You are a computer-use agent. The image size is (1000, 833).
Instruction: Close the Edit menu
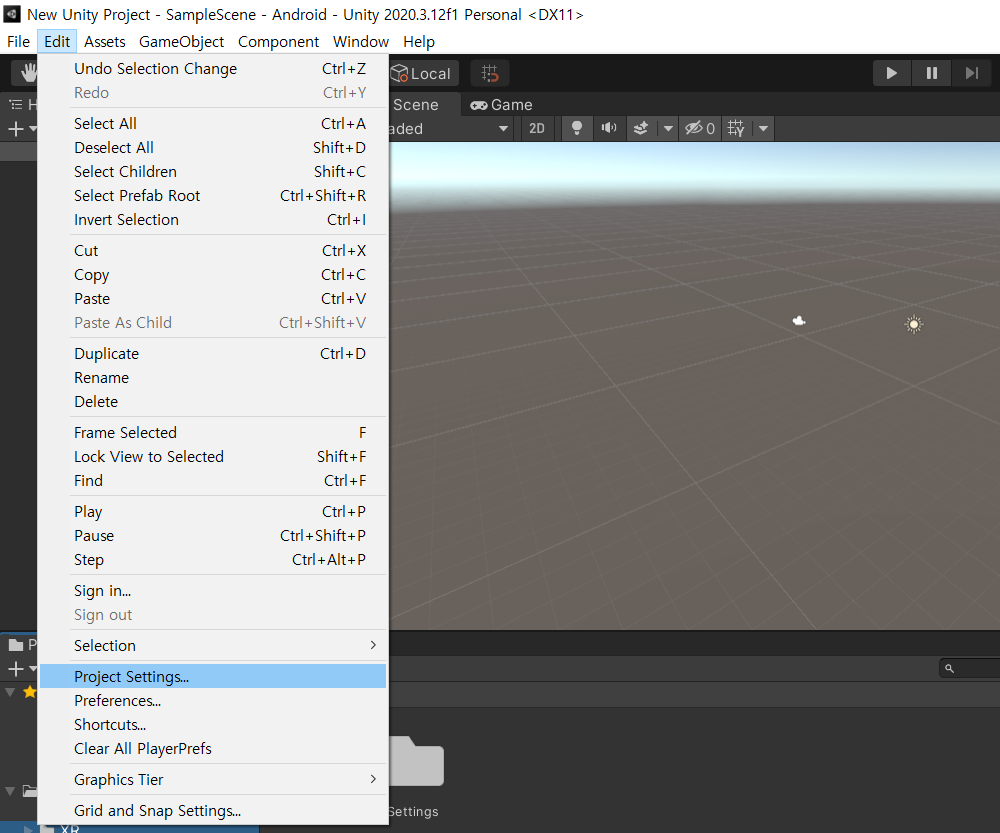57,41
